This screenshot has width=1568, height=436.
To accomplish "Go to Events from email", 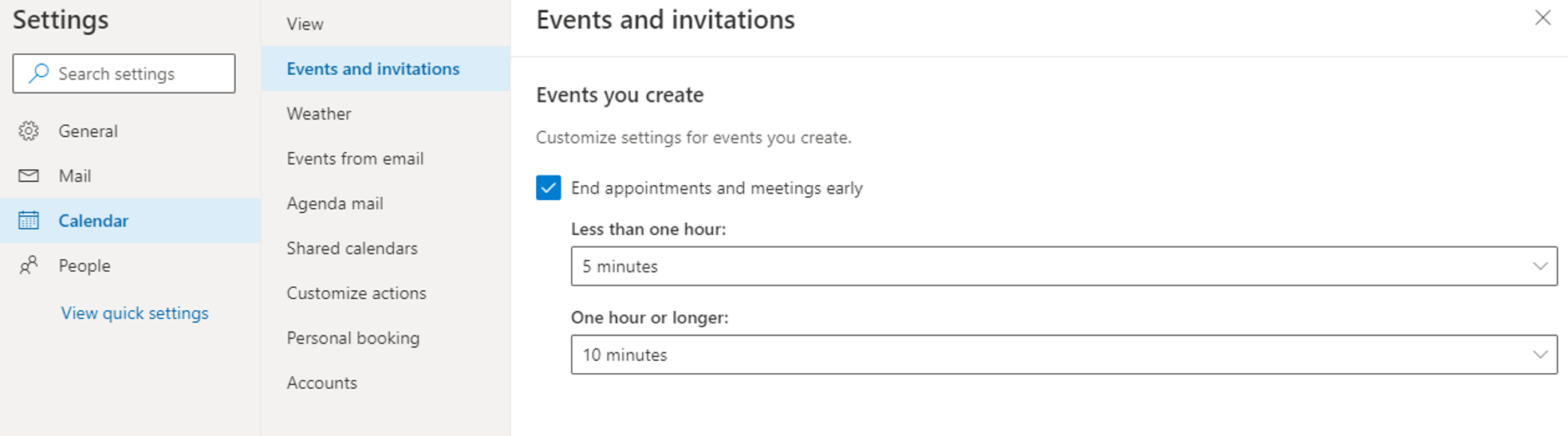I will (x=355, y=159).
